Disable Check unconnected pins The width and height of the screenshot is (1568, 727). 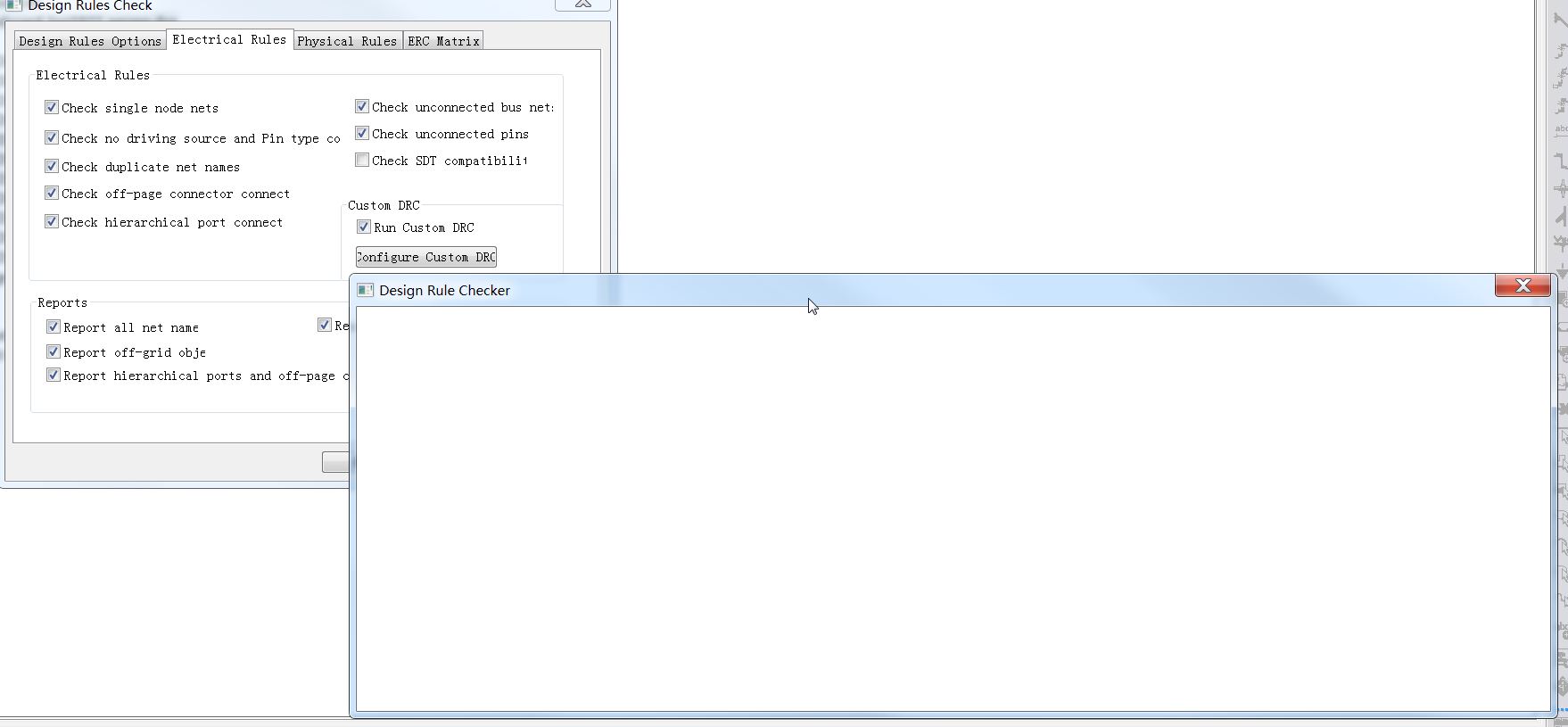click(x=362, y=134)
